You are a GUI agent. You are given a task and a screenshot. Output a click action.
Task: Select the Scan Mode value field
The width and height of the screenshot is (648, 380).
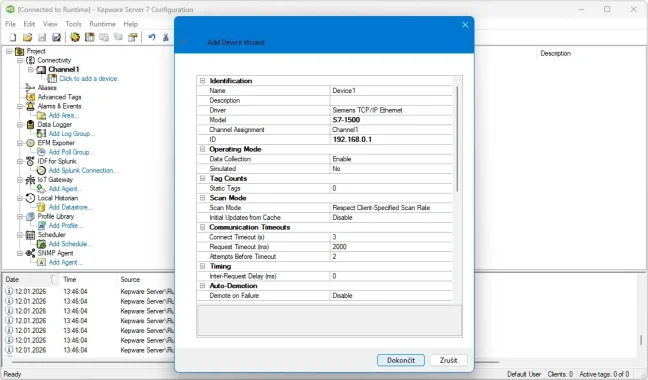391,208
